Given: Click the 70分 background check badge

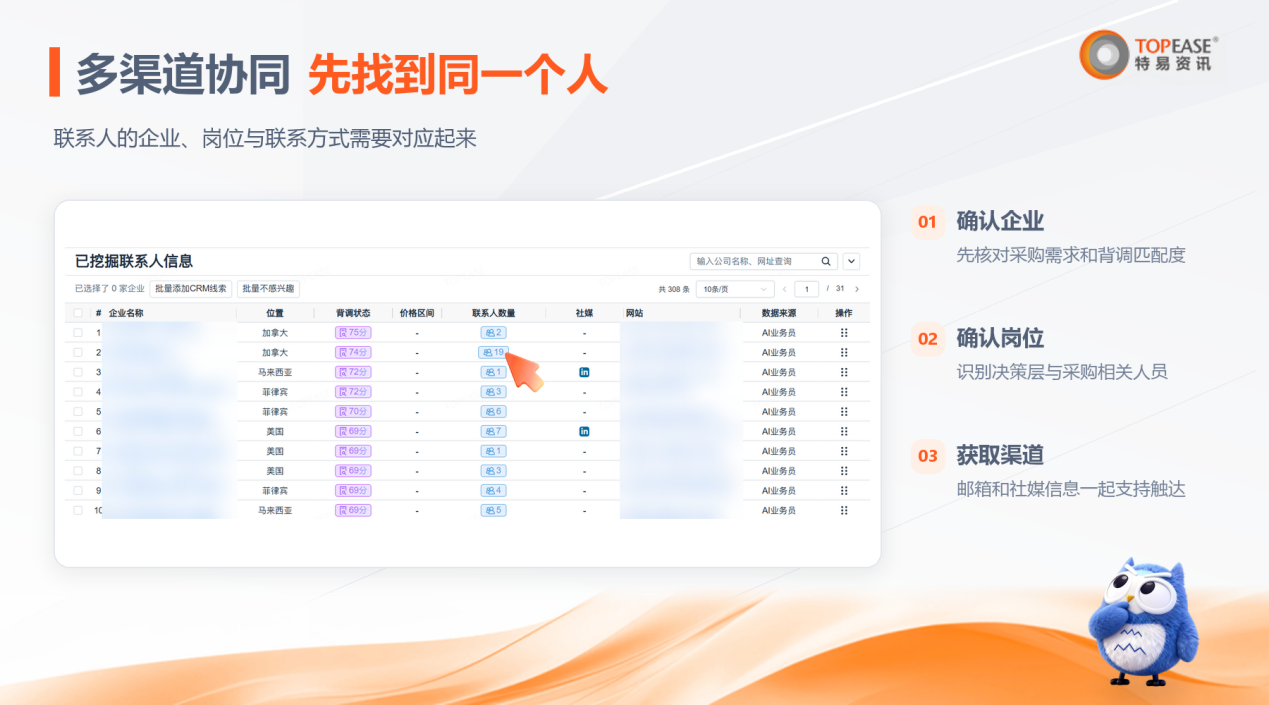Looking at the screenshot, I should coord(353,411).
